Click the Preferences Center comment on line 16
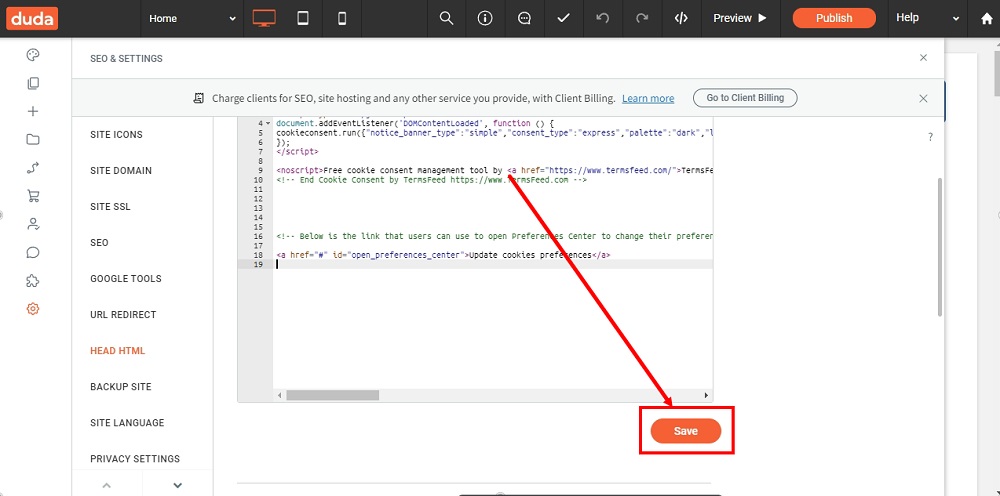The height and width of the screenshot is (496, 1000). [x=494, y=236]
